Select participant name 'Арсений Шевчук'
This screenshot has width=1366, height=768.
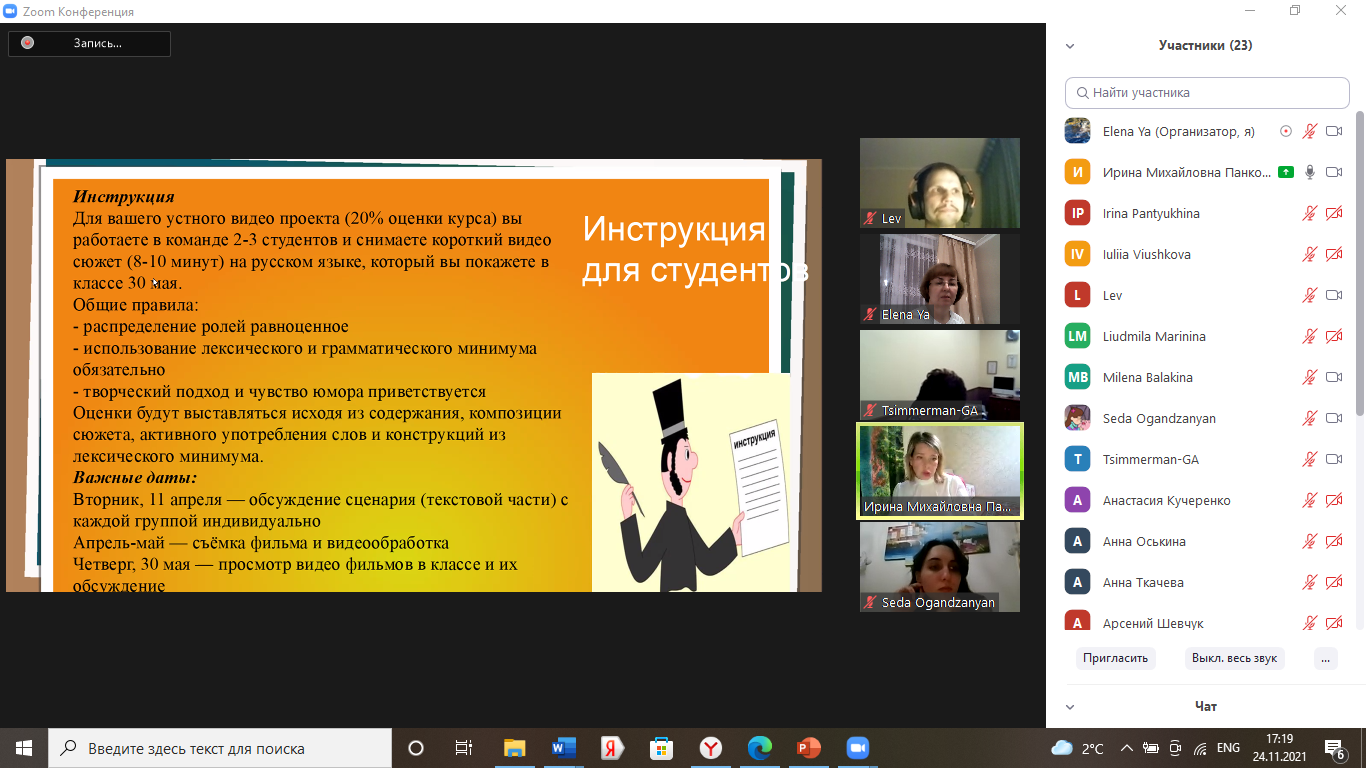1153,624
